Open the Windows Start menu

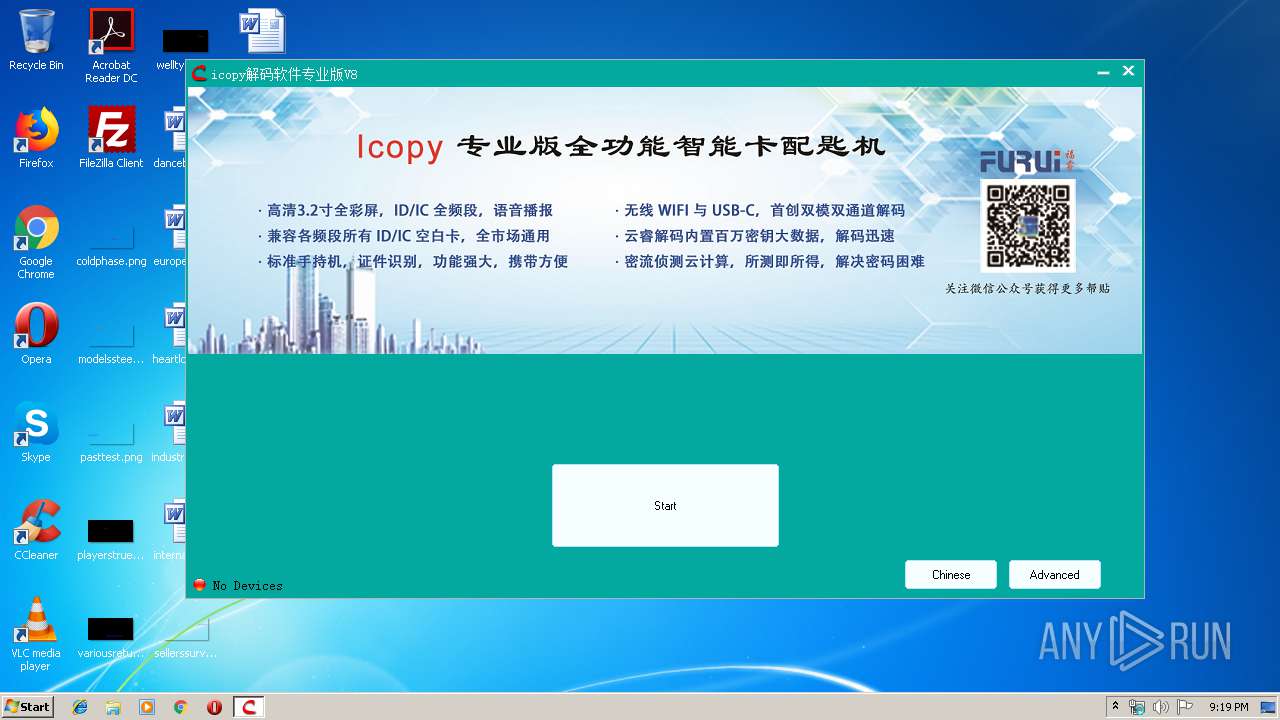28,707
